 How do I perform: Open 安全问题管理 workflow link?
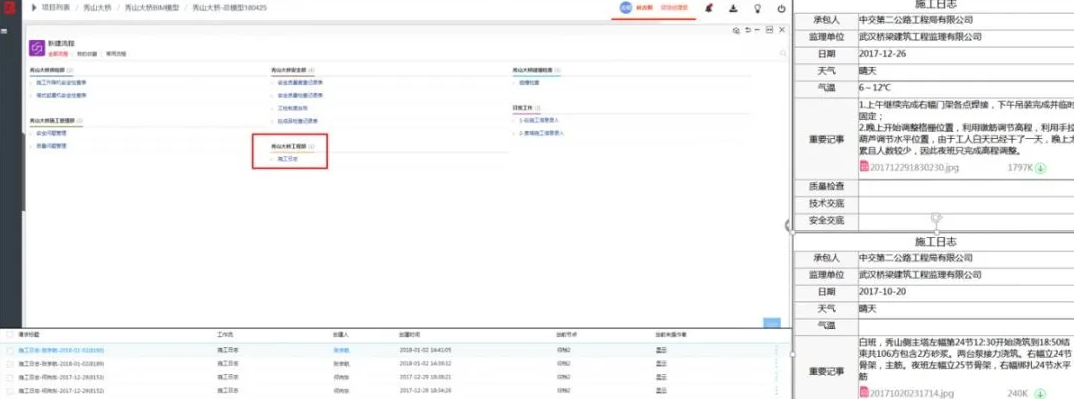[51, 133]
